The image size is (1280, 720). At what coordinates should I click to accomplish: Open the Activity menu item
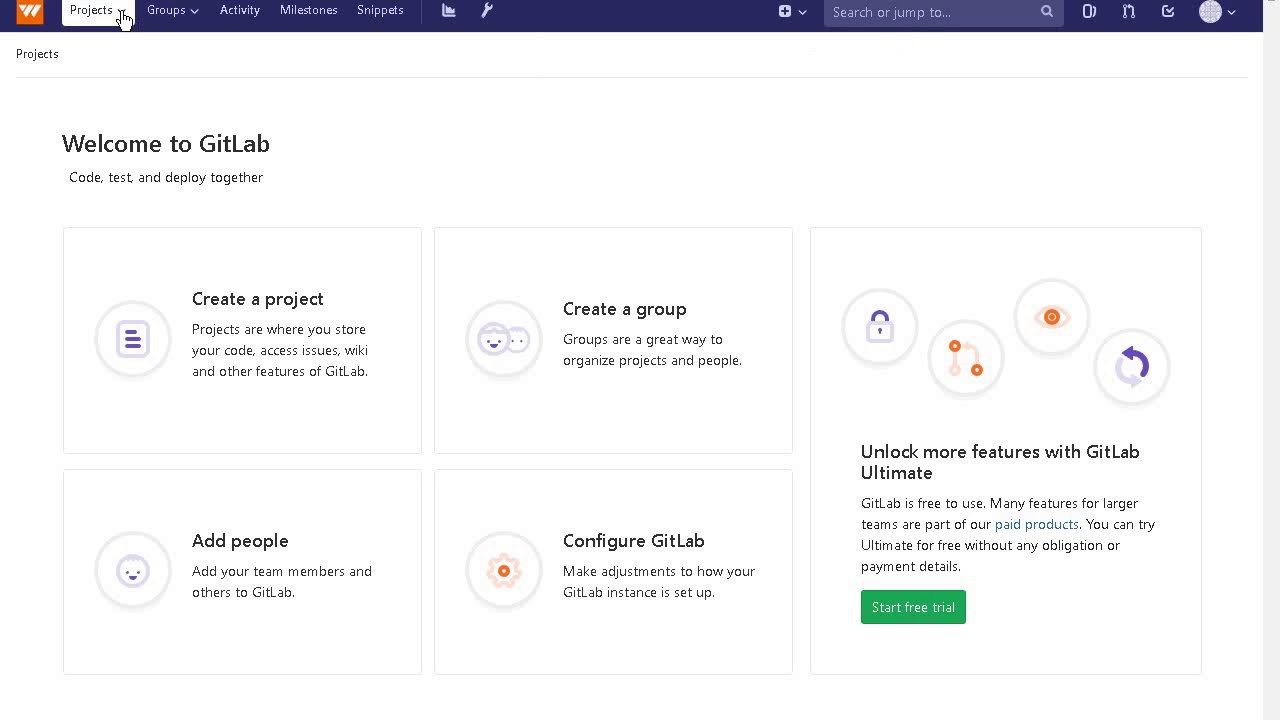240,10
